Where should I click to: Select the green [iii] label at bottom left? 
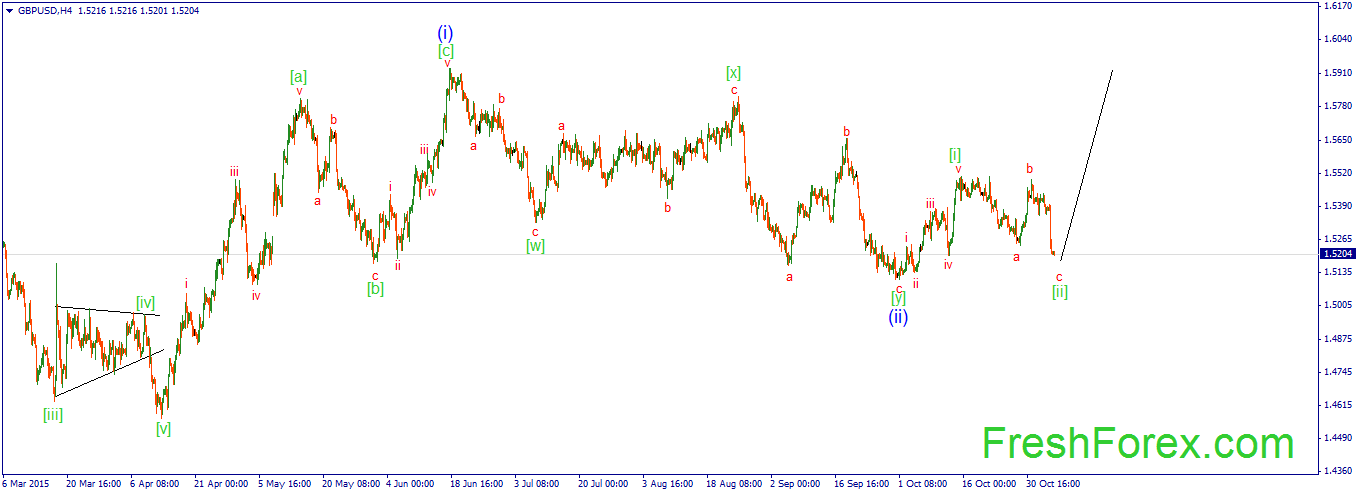pos(53,414)
